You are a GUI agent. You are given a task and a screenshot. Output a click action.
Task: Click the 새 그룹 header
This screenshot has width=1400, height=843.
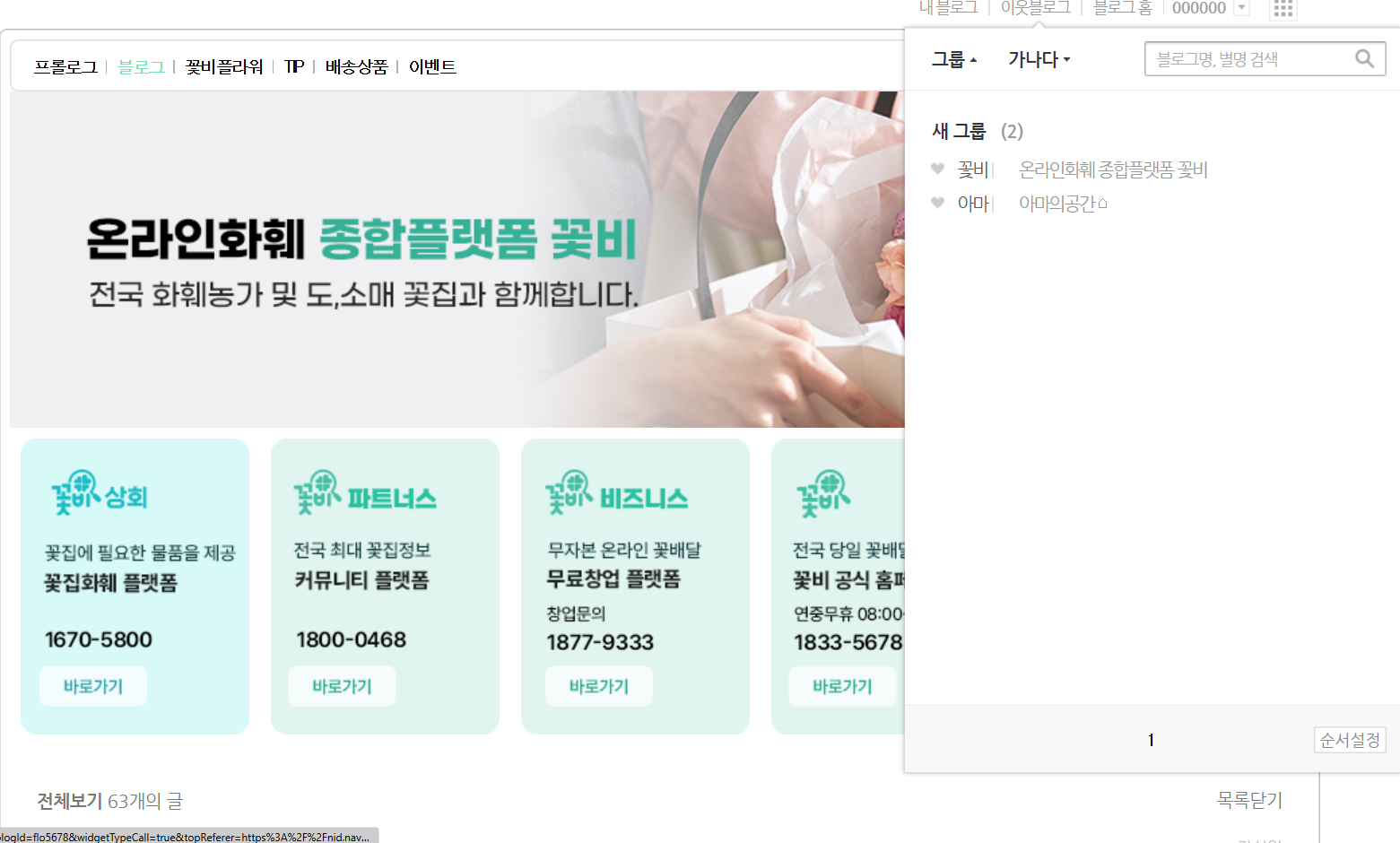[x=959, y=131]
